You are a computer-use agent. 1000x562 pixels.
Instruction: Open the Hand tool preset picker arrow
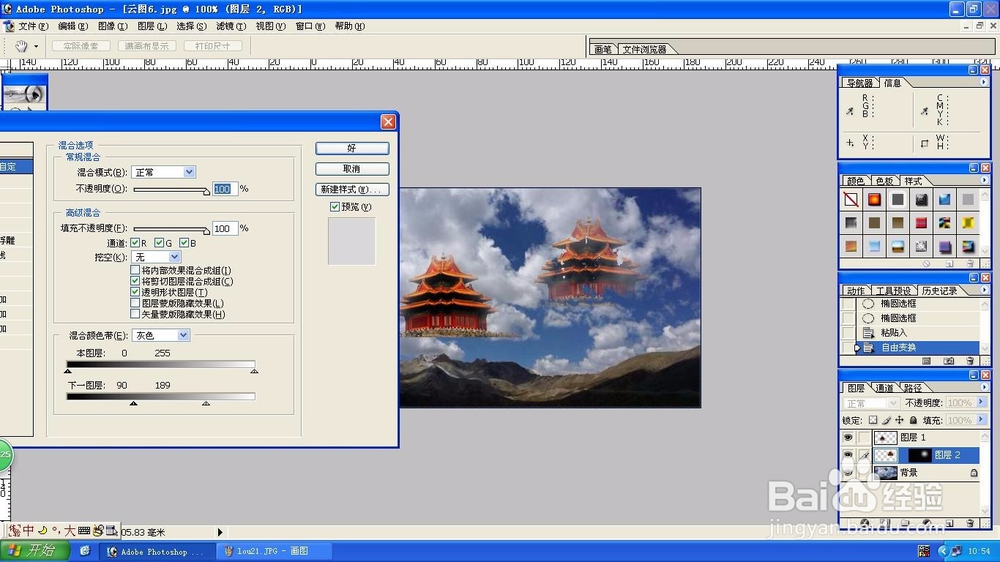36,47
